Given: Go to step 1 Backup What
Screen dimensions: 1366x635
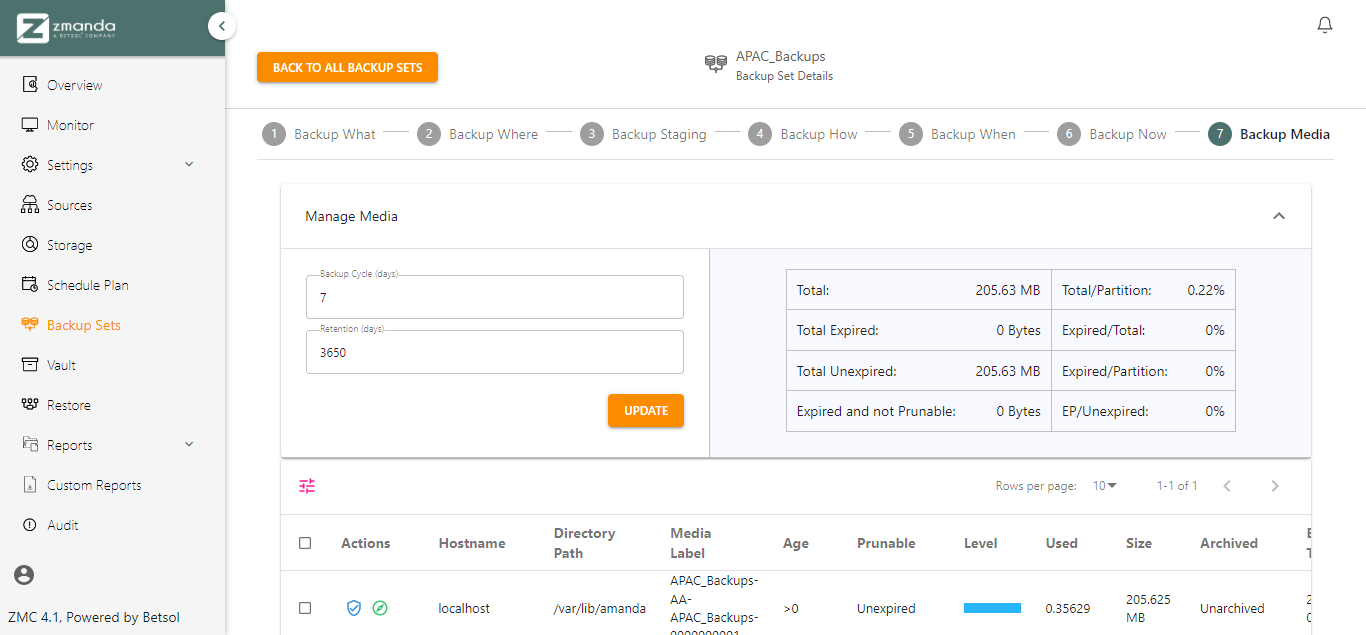Looking at the screenshot, I should [x=319, y=134].
